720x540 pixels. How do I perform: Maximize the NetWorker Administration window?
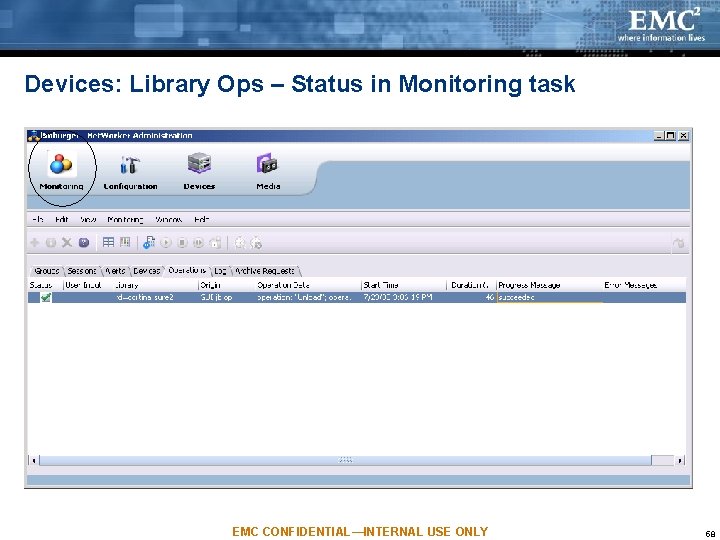tap(671, 135)
